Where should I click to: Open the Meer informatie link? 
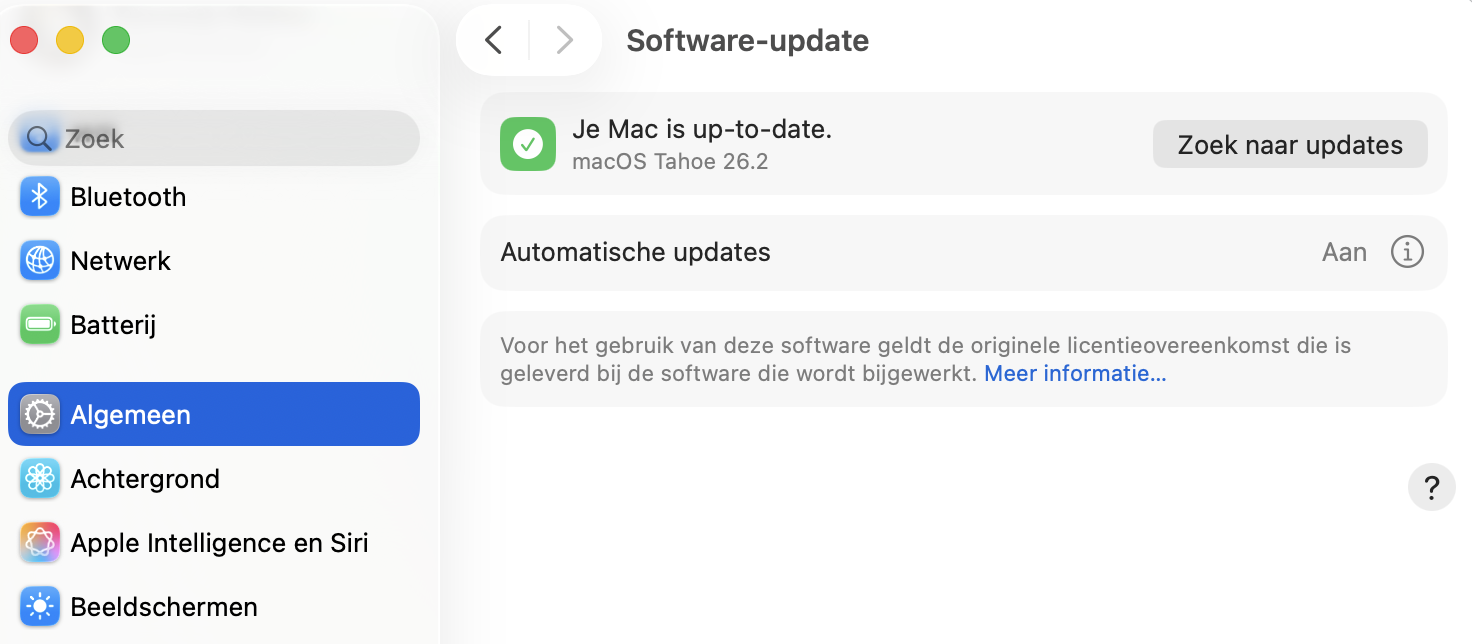click(x=1074, y=372)
